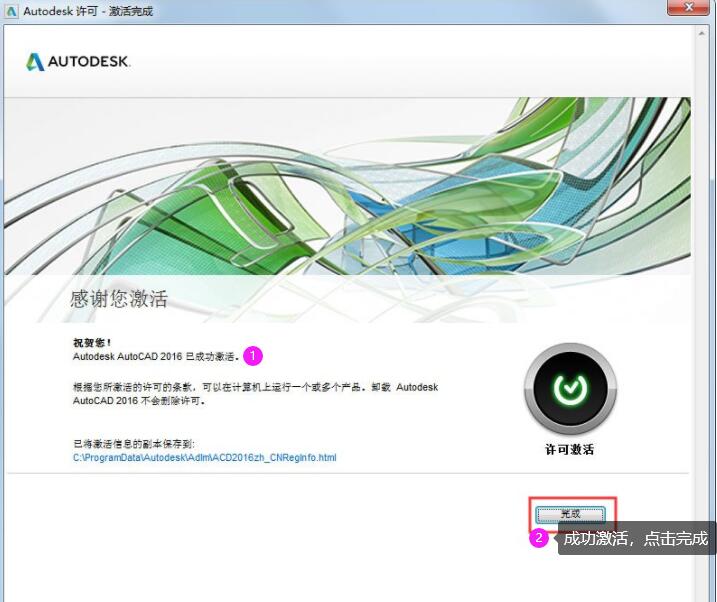Click the Autodesk app icon in the title bar
Image resolution: width=717 pixels, height=602 pixels.
click(x=10, y=11)
